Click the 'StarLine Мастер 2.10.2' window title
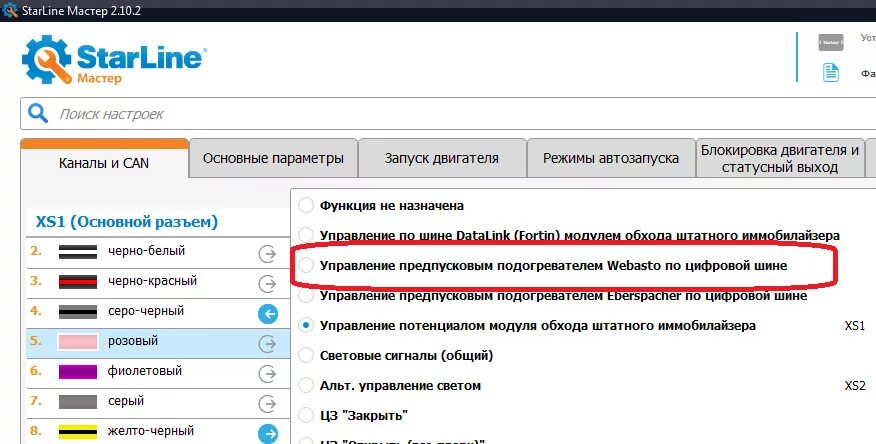The height and width of the screenshot is (444, 876). 82,11
